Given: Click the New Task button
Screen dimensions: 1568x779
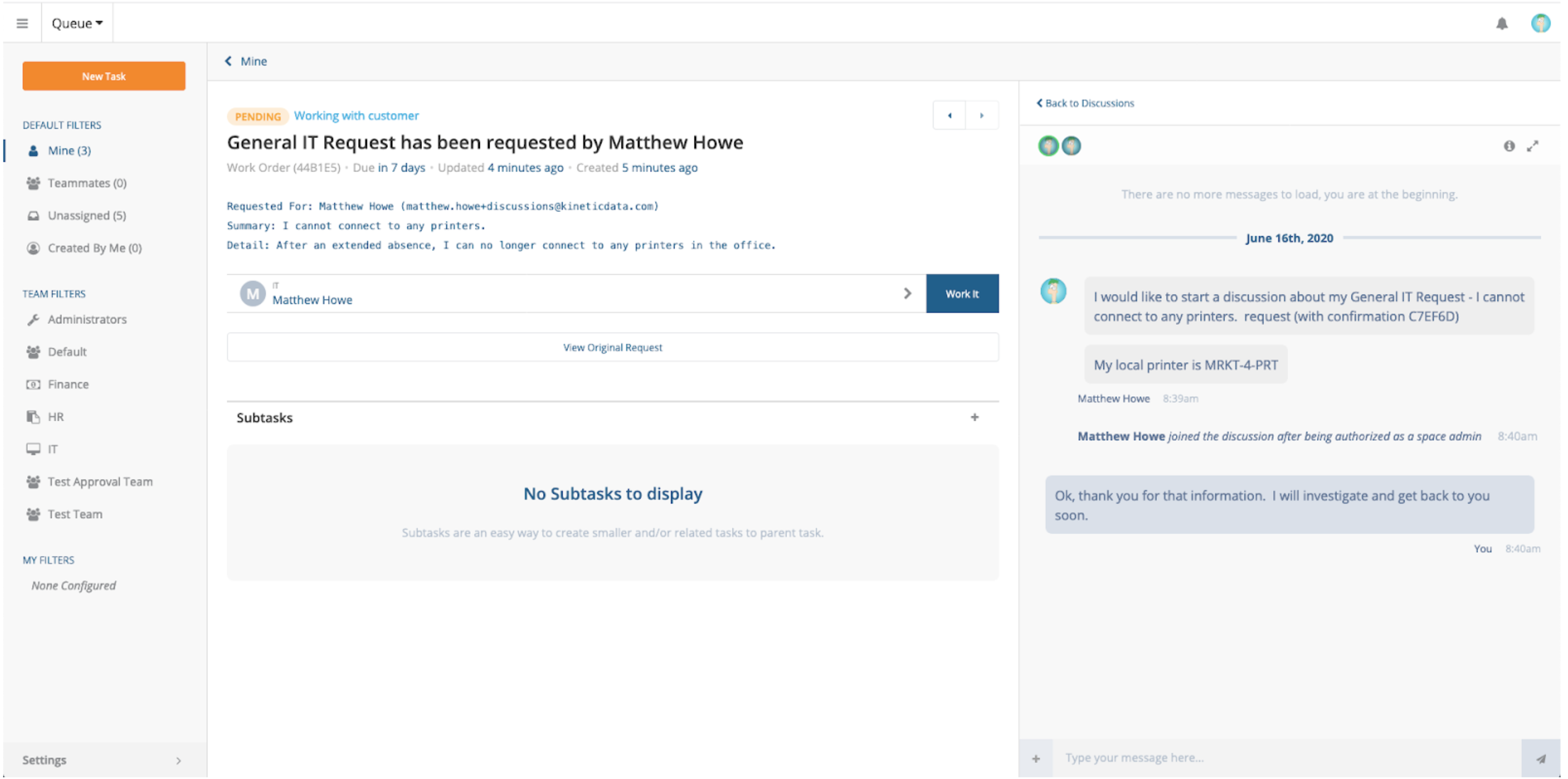Looking at the screenshot, I should [x=104, y=76].
